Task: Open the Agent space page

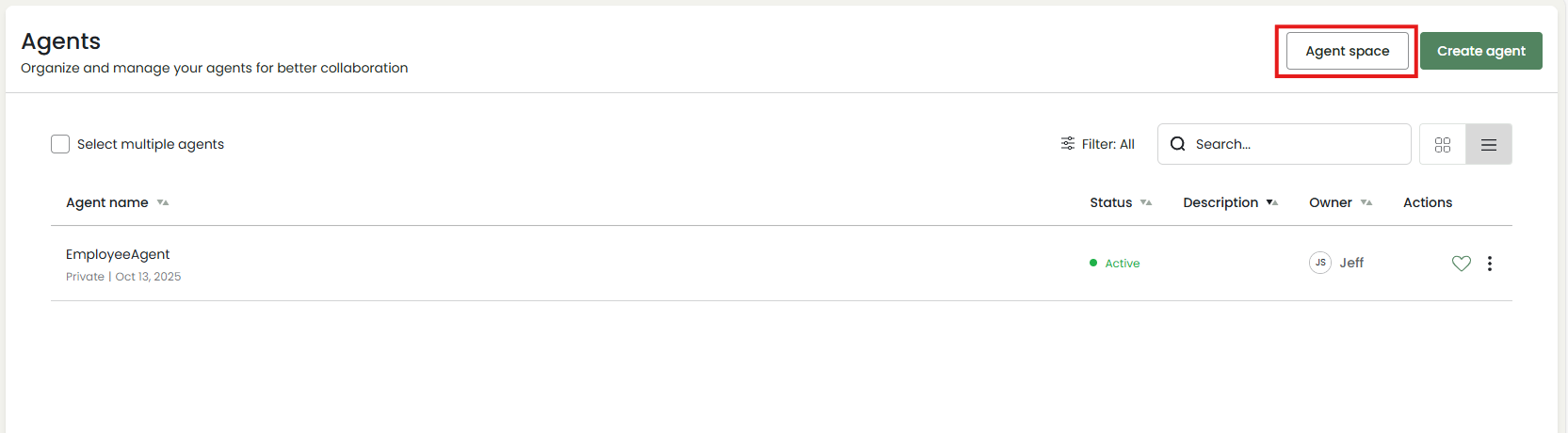Action: [1347, 51]
